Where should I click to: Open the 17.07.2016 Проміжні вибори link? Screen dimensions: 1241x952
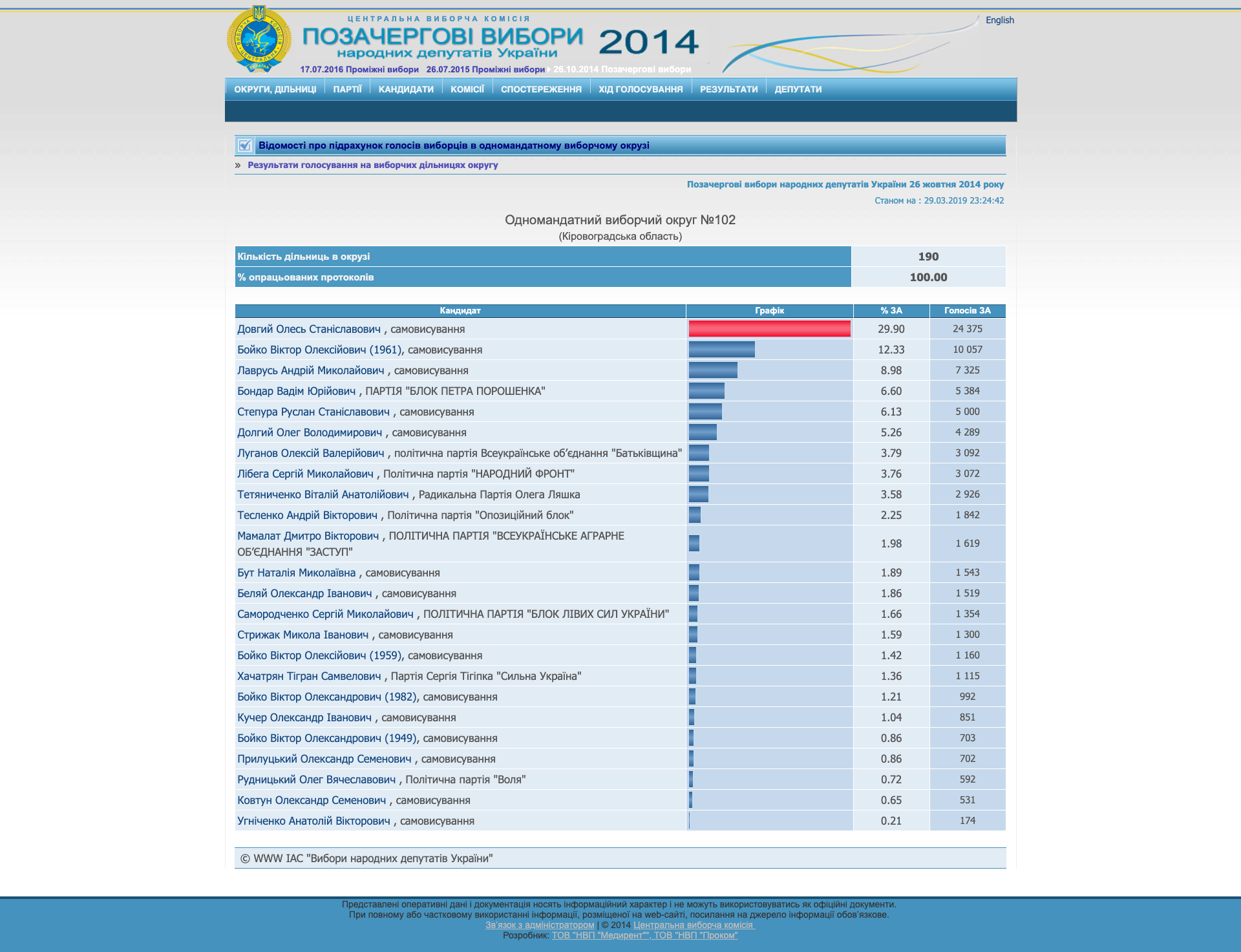click(x=359, y=69)
